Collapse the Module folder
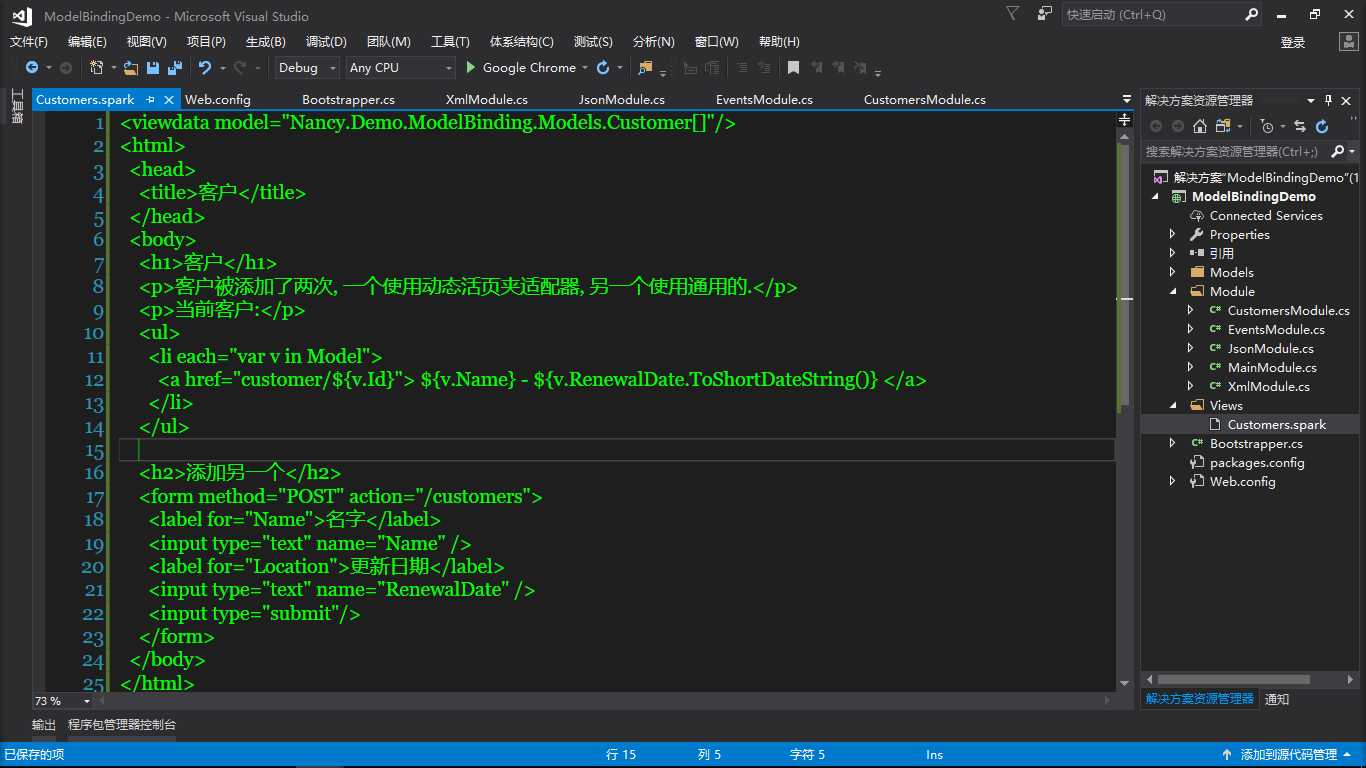Viewport: 1366px width, 768px height. pos(1173,291)
